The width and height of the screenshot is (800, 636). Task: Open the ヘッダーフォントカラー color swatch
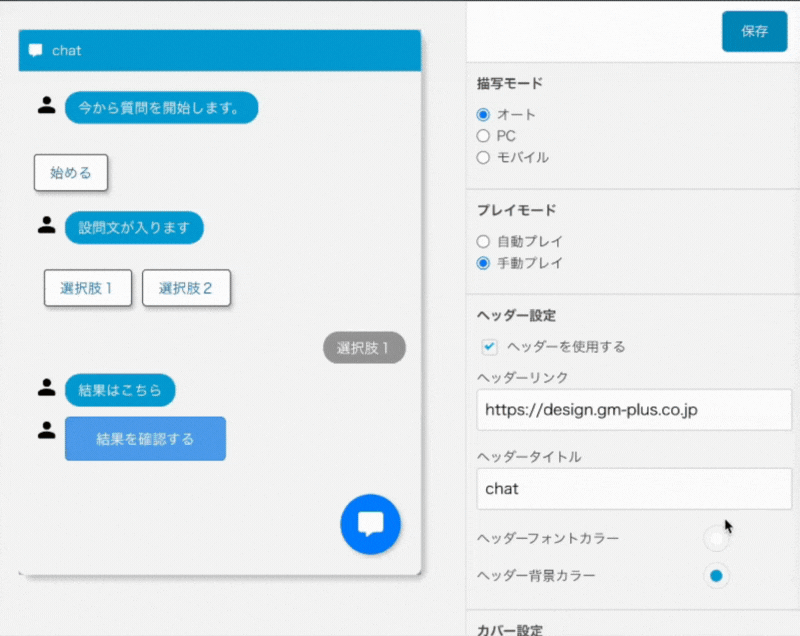[716, 539]
